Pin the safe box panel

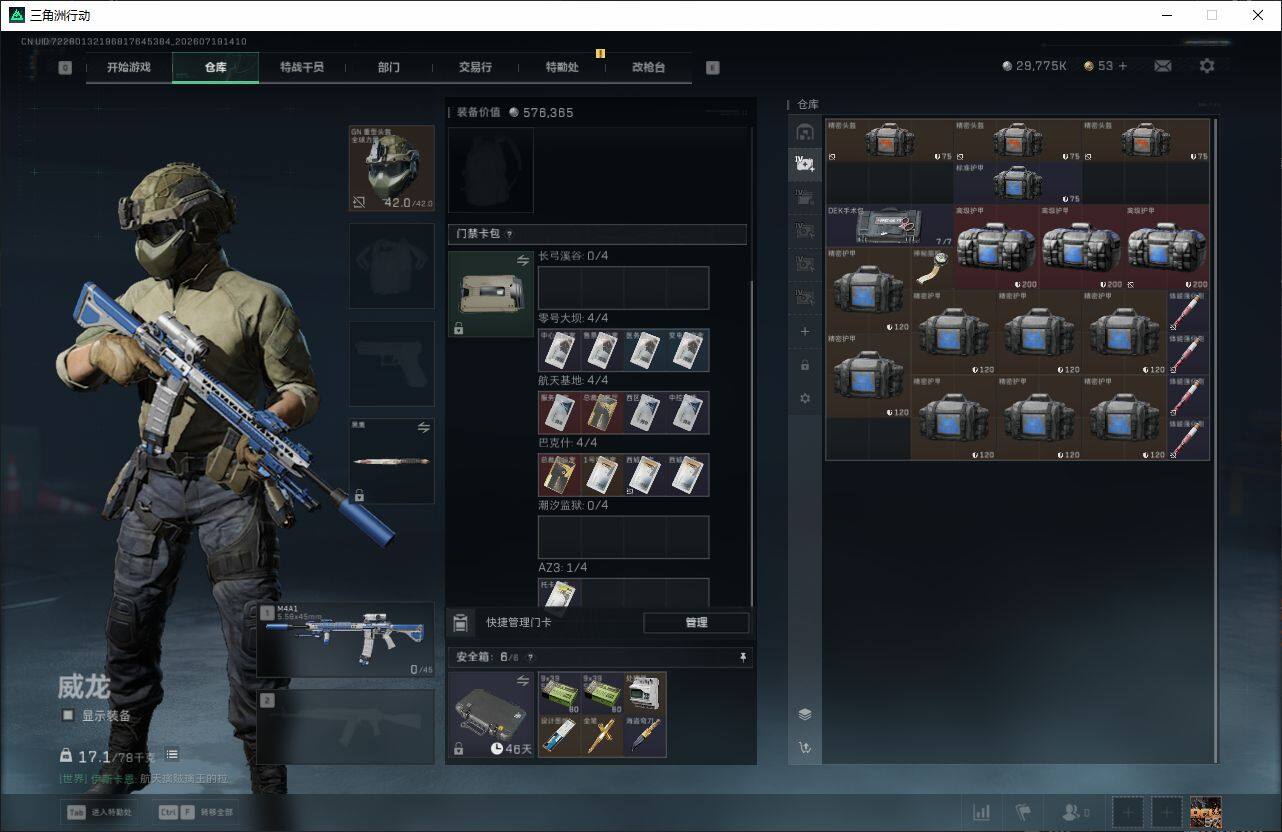tap(742, 657)
